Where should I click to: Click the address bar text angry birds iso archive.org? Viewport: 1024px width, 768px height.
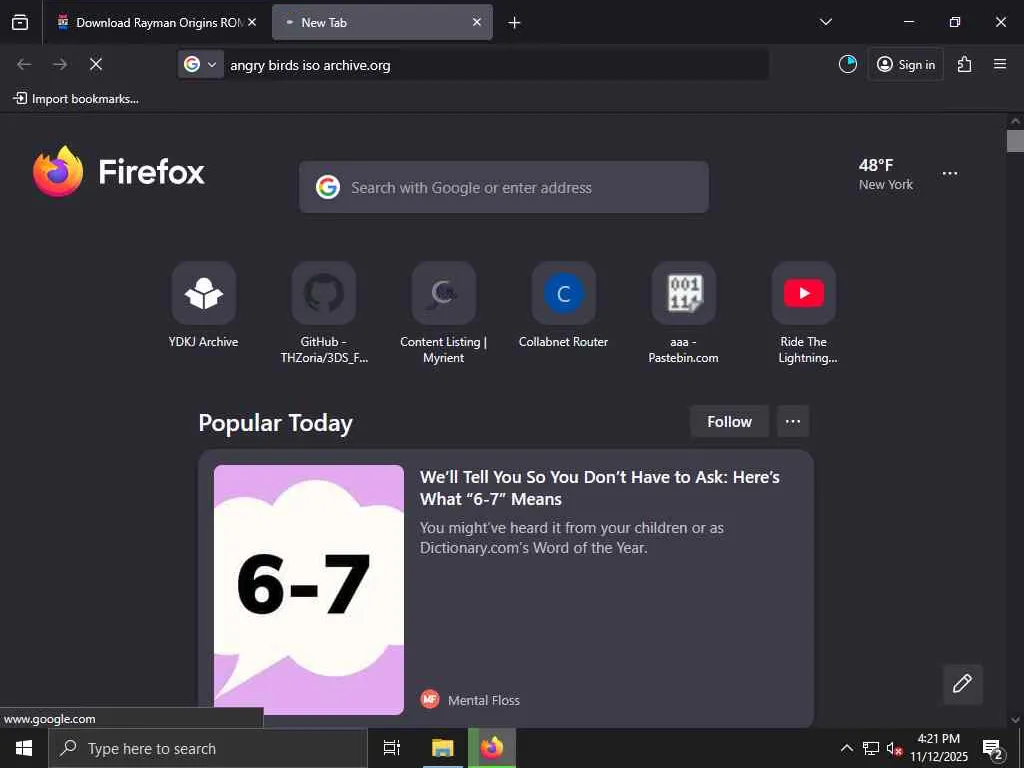(x=310, y=65)
